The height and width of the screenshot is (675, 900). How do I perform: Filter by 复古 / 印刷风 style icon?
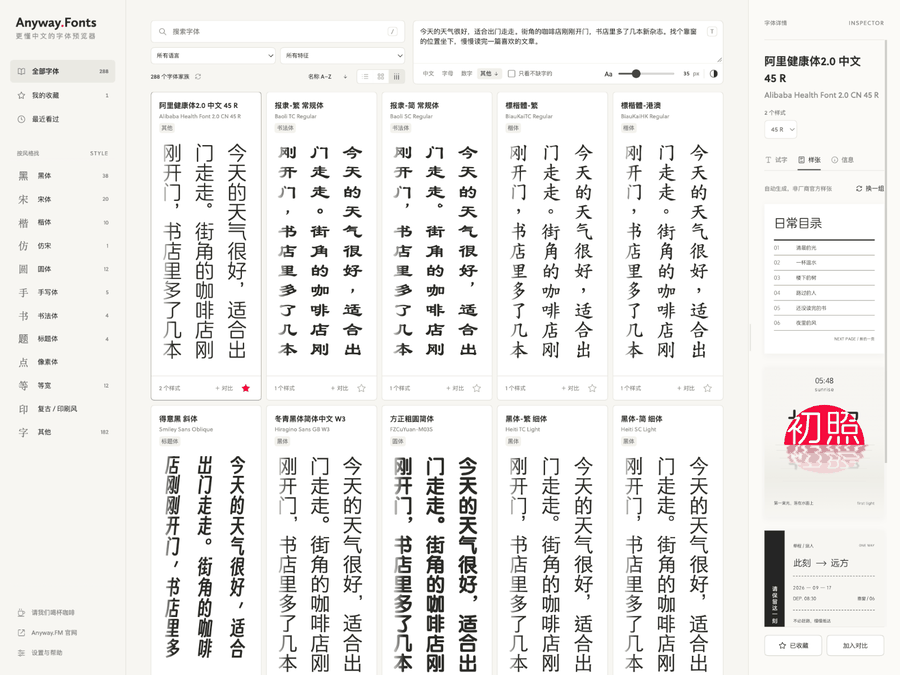click(23, 409)
